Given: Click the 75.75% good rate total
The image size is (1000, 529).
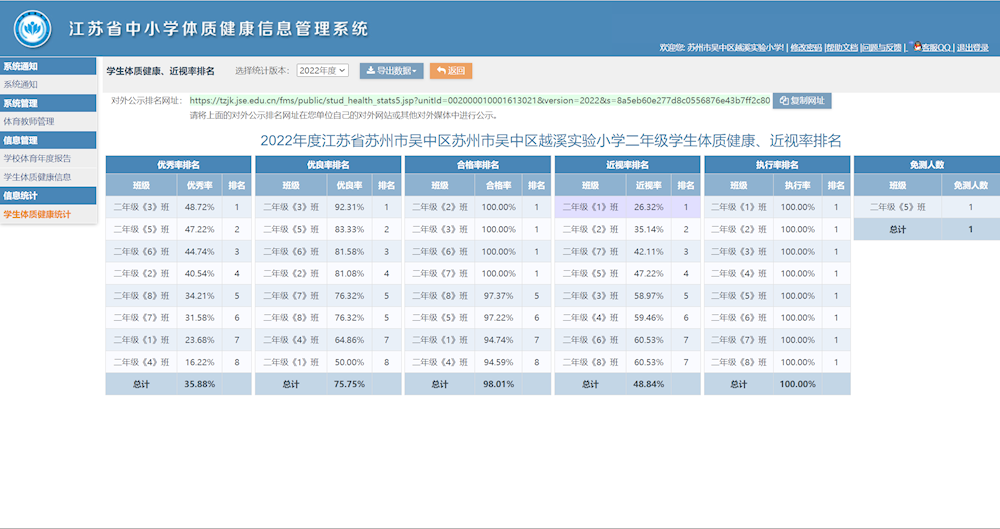Looking at the screenshot, I should (x=349, y=384).
